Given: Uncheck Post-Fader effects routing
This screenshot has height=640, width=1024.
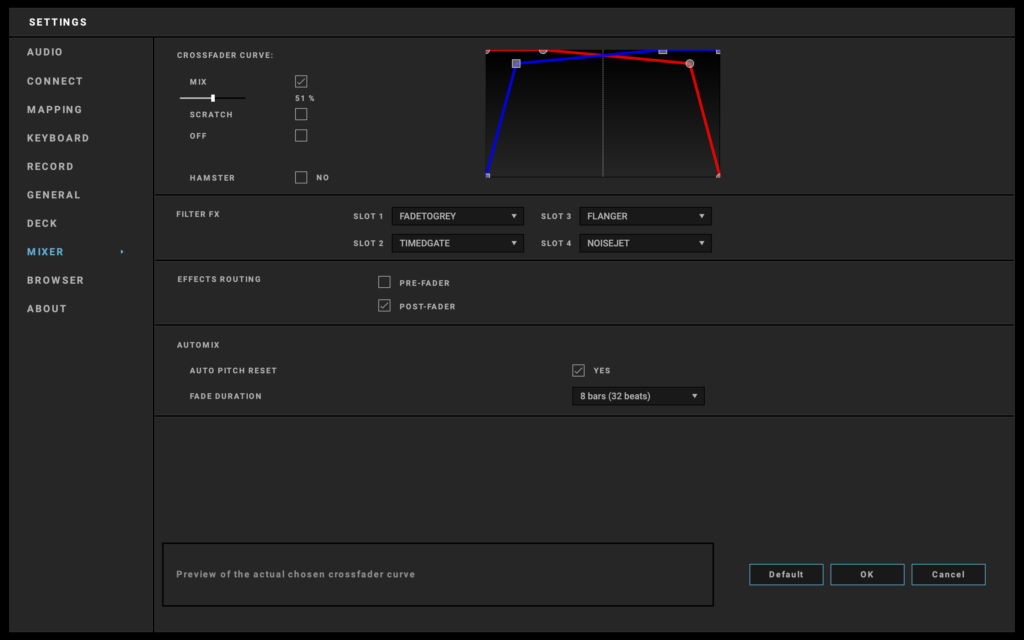Looking at the screenshot, I should [384, 306].
